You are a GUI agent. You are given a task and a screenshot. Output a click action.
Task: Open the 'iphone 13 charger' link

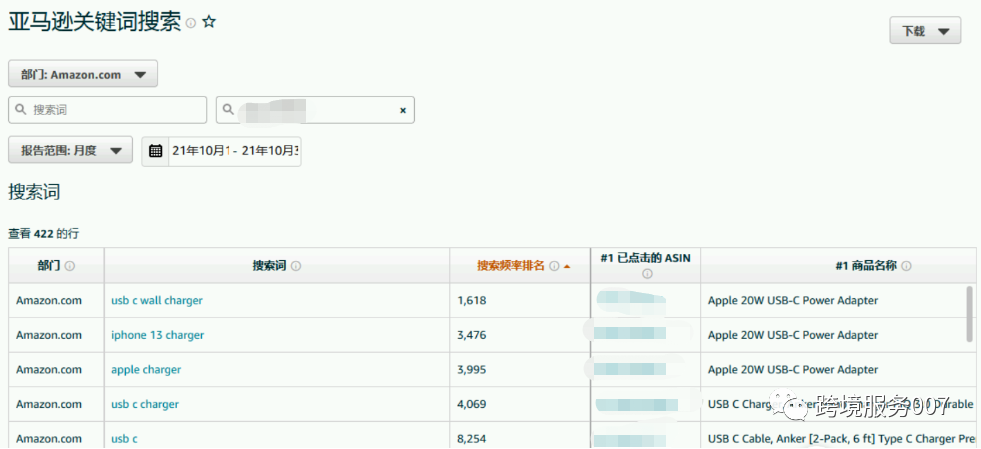157,335
